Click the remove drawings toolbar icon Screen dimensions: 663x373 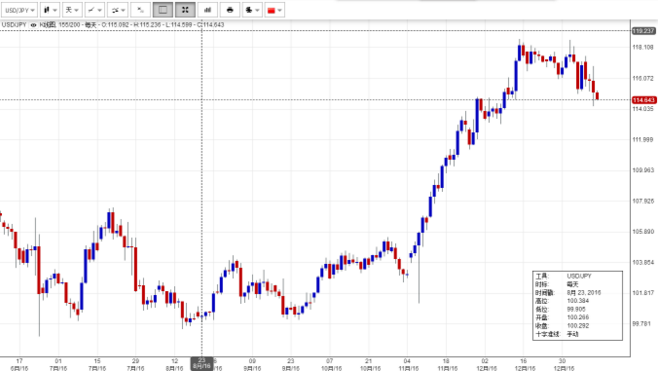(140, 10)
